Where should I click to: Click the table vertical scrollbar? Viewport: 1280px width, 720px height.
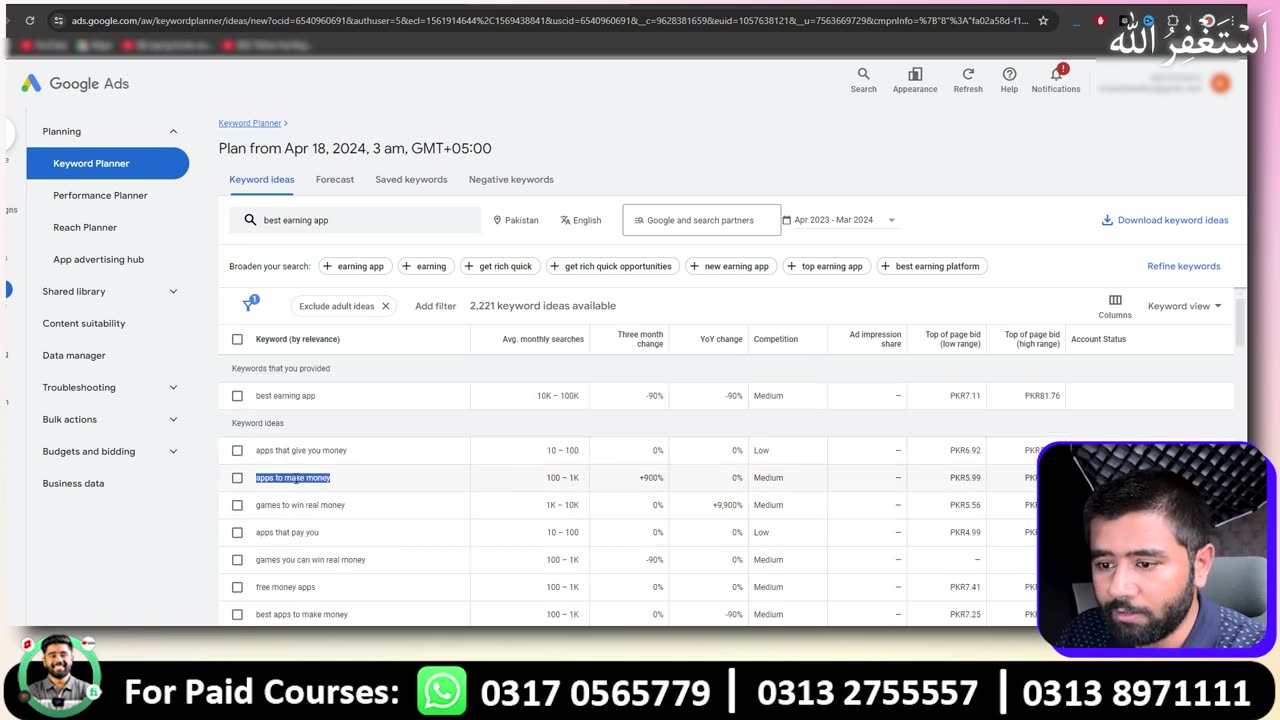pyautogui.click(x=1241, y=322)
